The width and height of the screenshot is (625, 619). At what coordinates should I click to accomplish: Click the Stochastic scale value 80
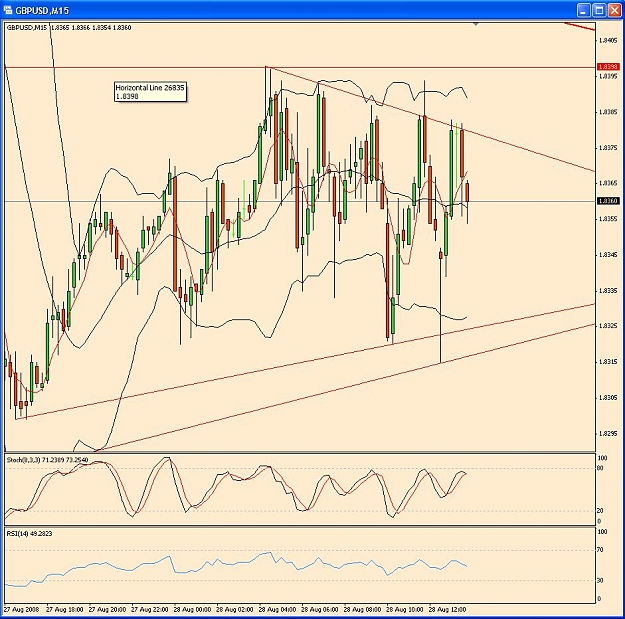point(600,468)
